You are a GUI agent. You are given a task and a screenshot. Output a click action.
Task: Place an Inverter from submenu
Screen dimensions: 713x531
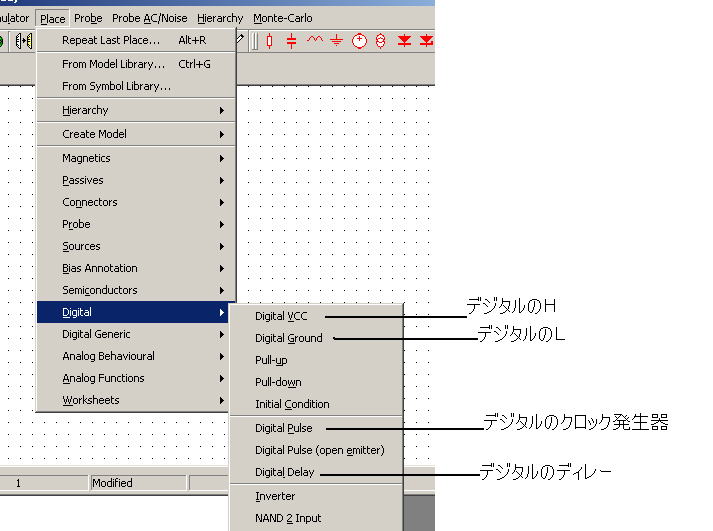(x=316, y=496)
